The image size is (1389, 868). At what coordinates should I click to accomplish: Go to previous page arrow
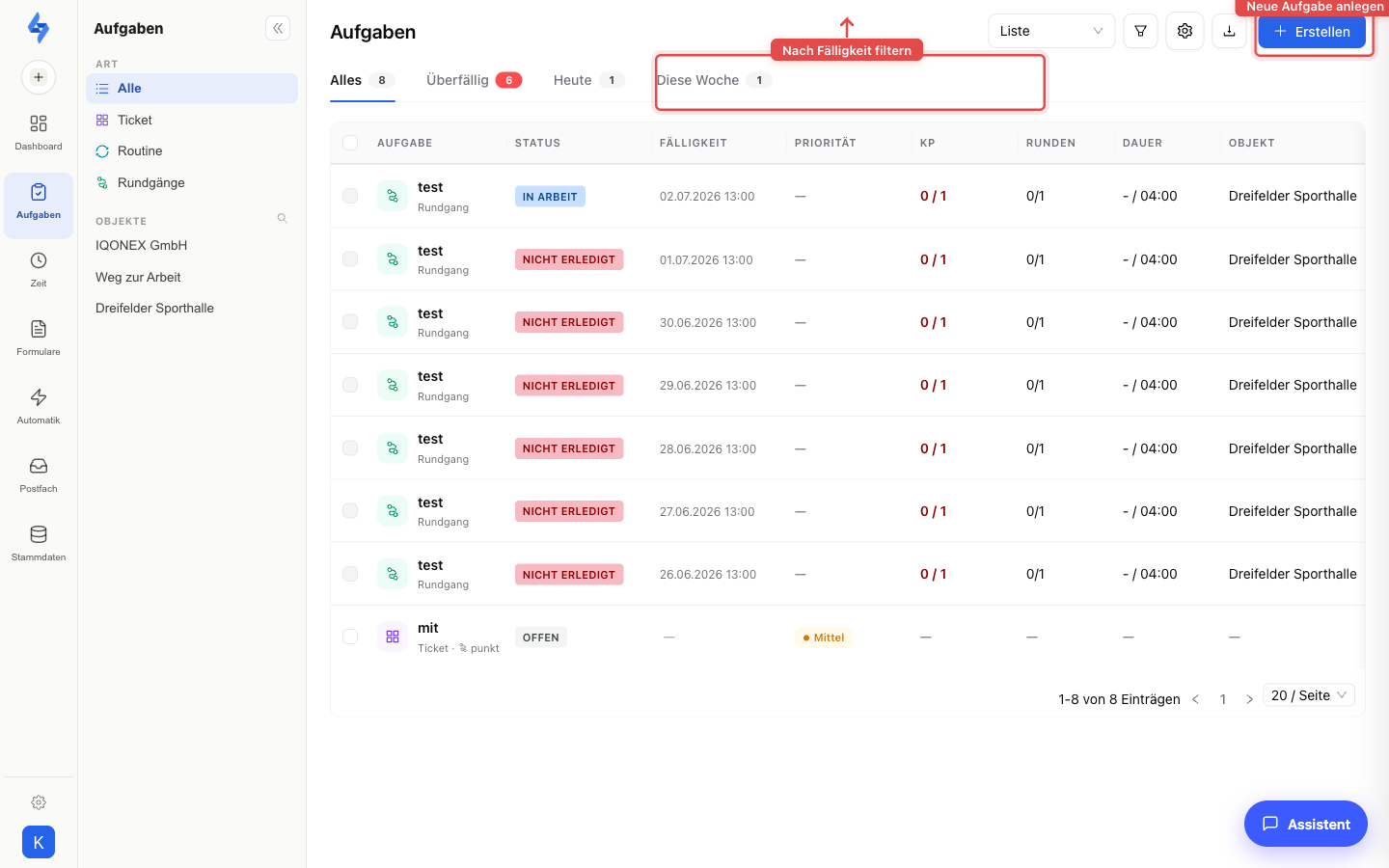[1195, 699]
